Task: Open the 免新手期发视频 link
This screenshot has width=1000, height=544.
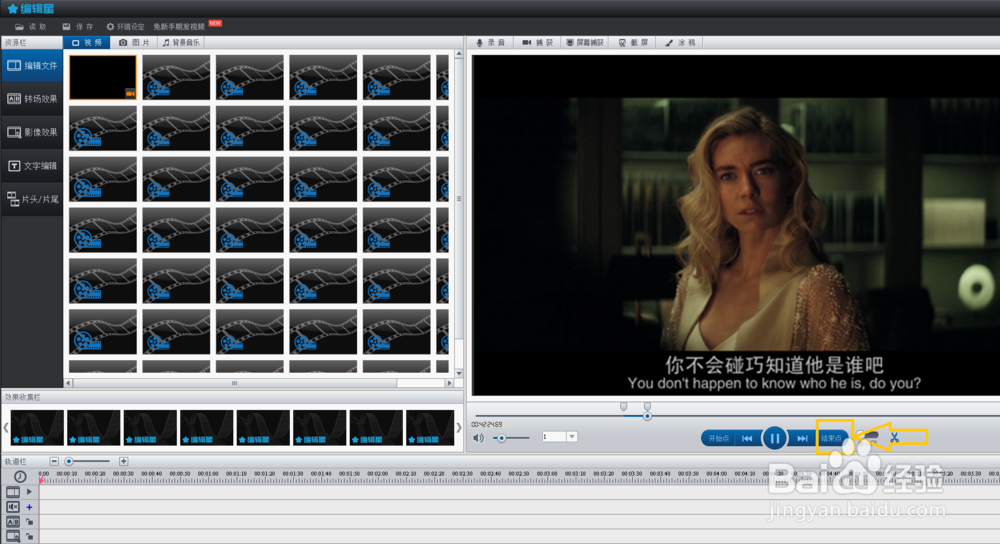Action: [x=179, y=27]
